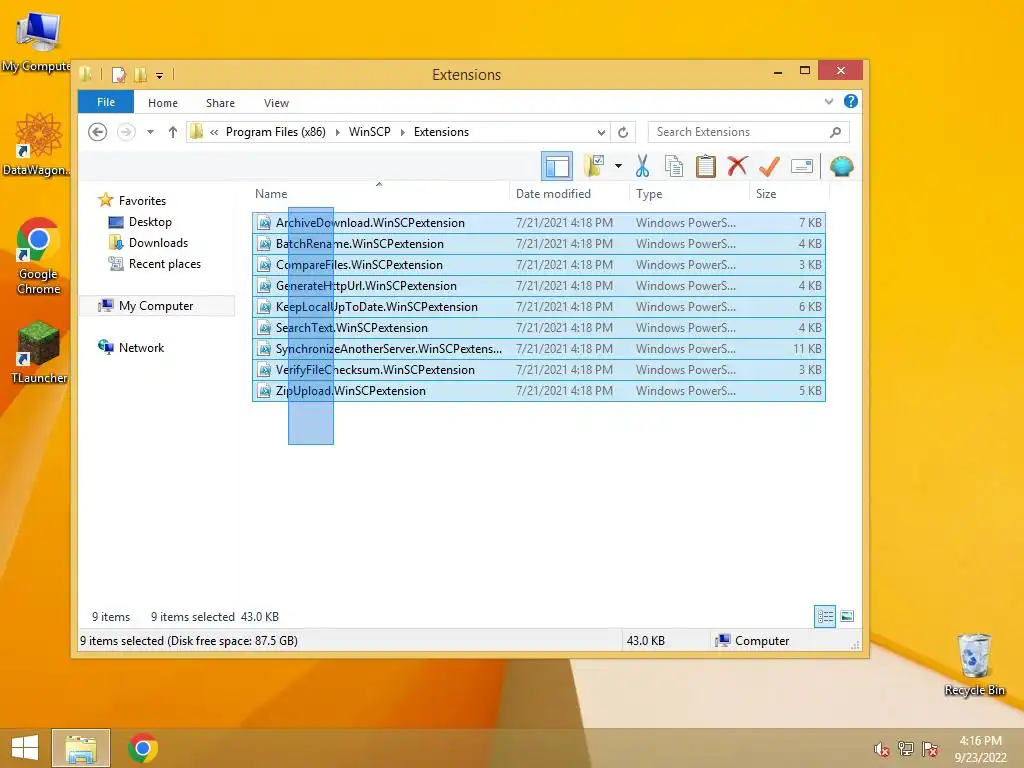Open the folder options toolbar icon
The image size is (1024, 768).
[594, 166]
